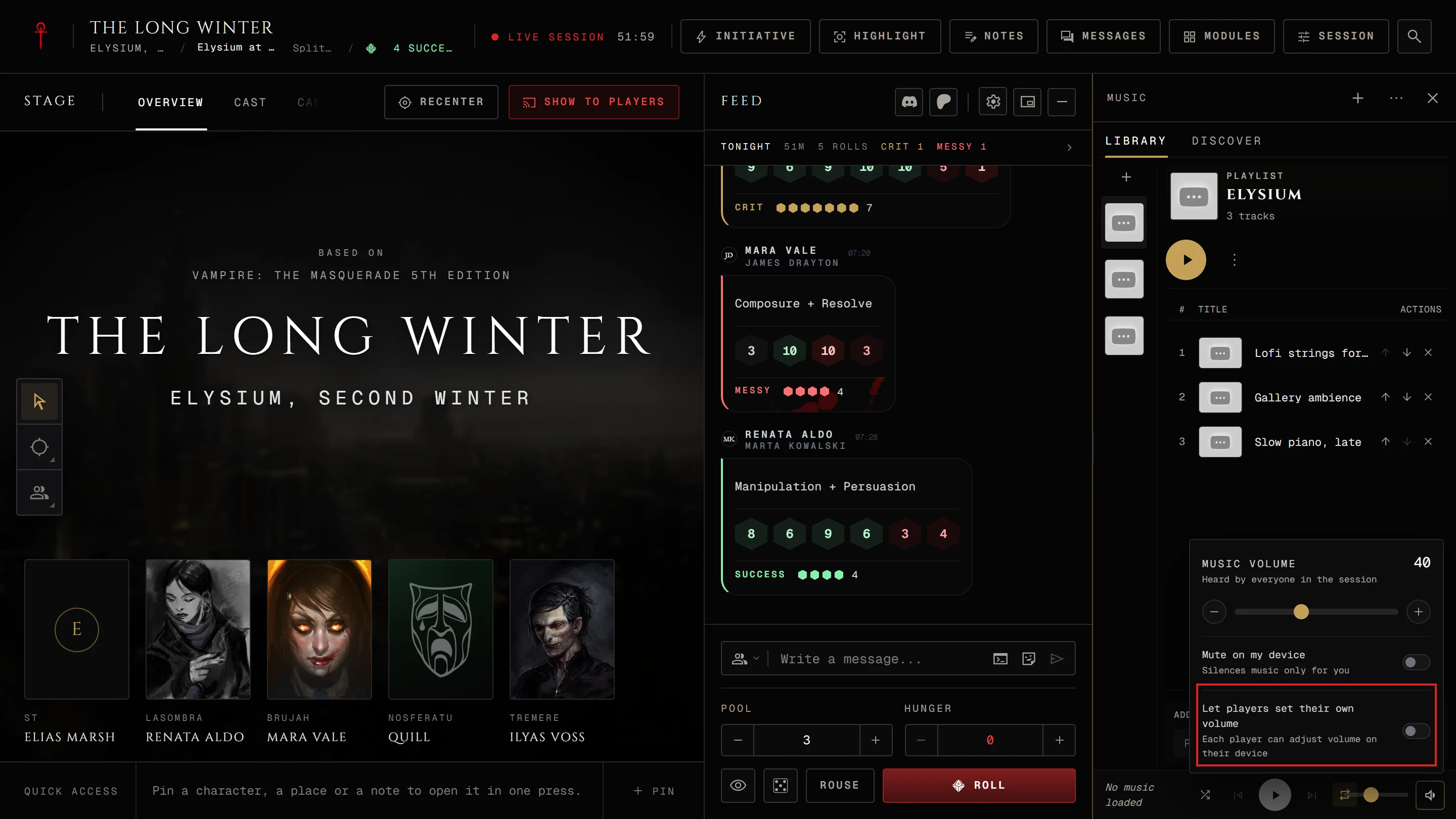Open the dice options icon beside Rouse

point(781,785)
